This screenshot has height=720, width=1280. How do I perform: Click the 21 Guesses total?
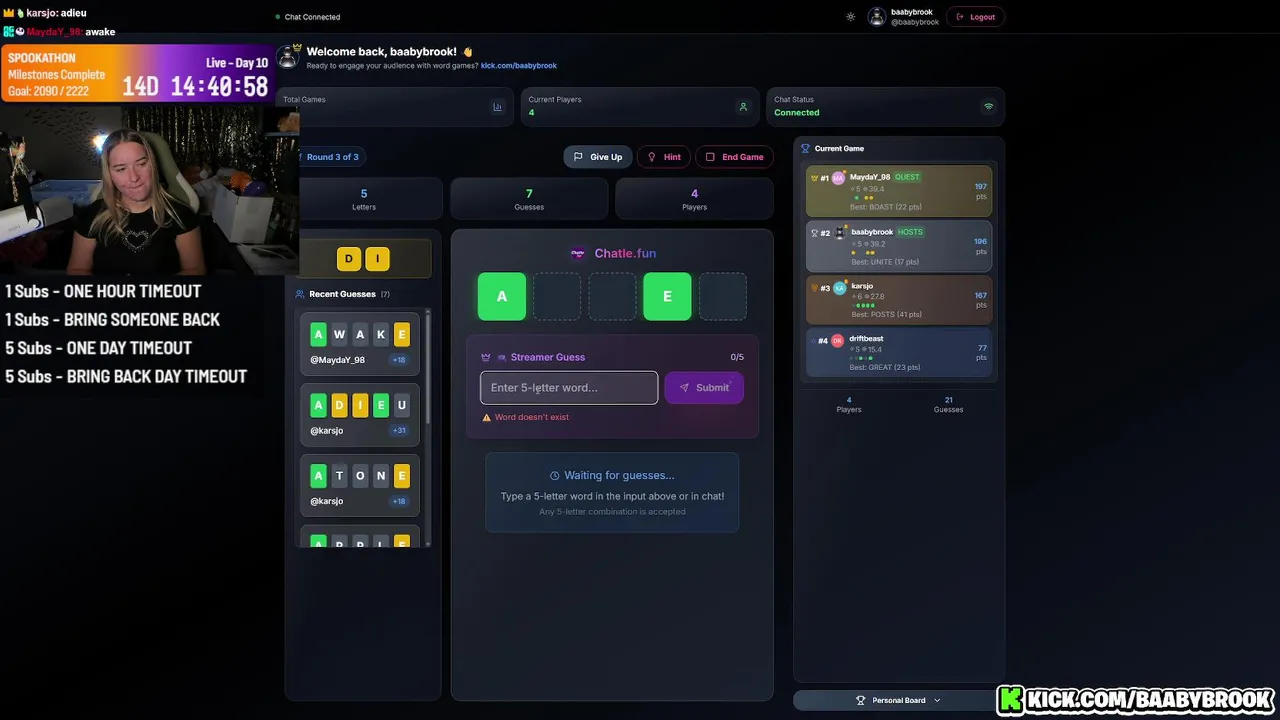point(948,404)
